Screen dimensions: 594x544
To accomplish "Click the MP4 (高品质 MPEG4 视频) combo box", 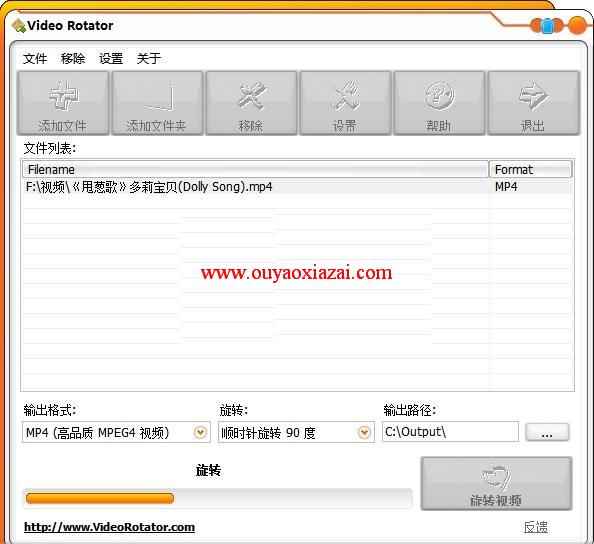I will [x=116, y=432].
